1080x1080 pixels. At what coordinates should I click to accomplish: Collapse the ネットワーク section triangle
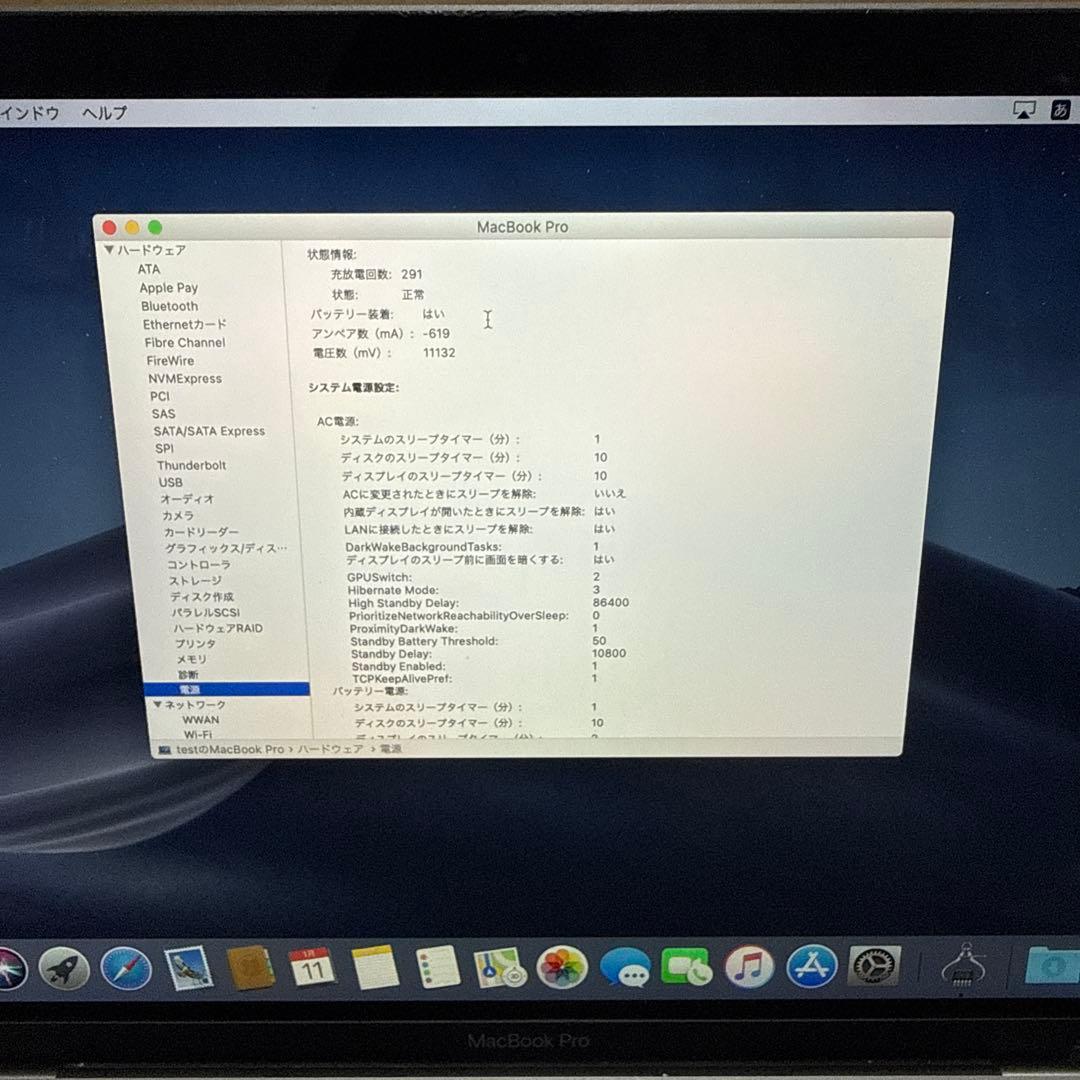click(158, 704)
